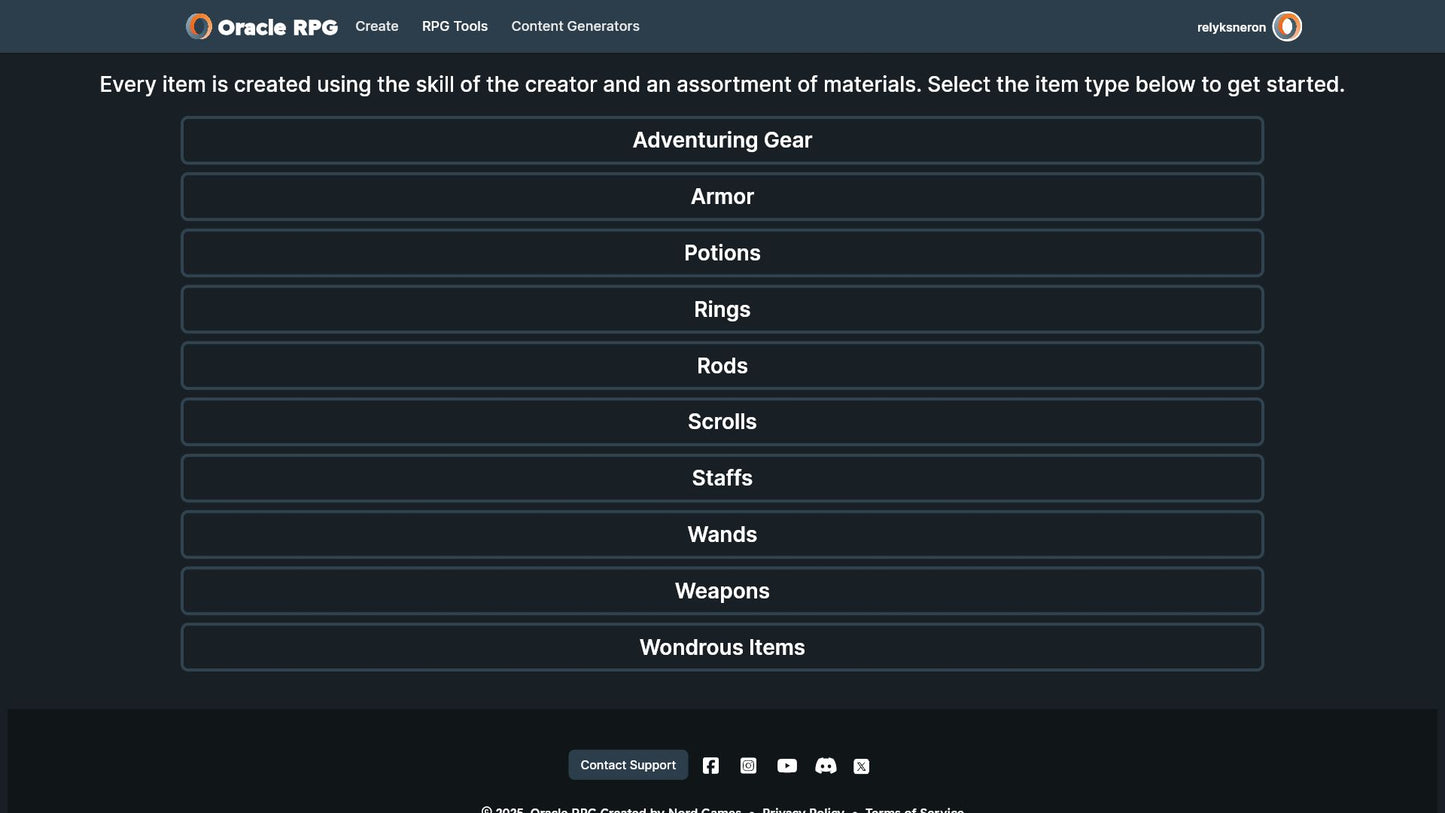Choose the Staffs item type

722,478
